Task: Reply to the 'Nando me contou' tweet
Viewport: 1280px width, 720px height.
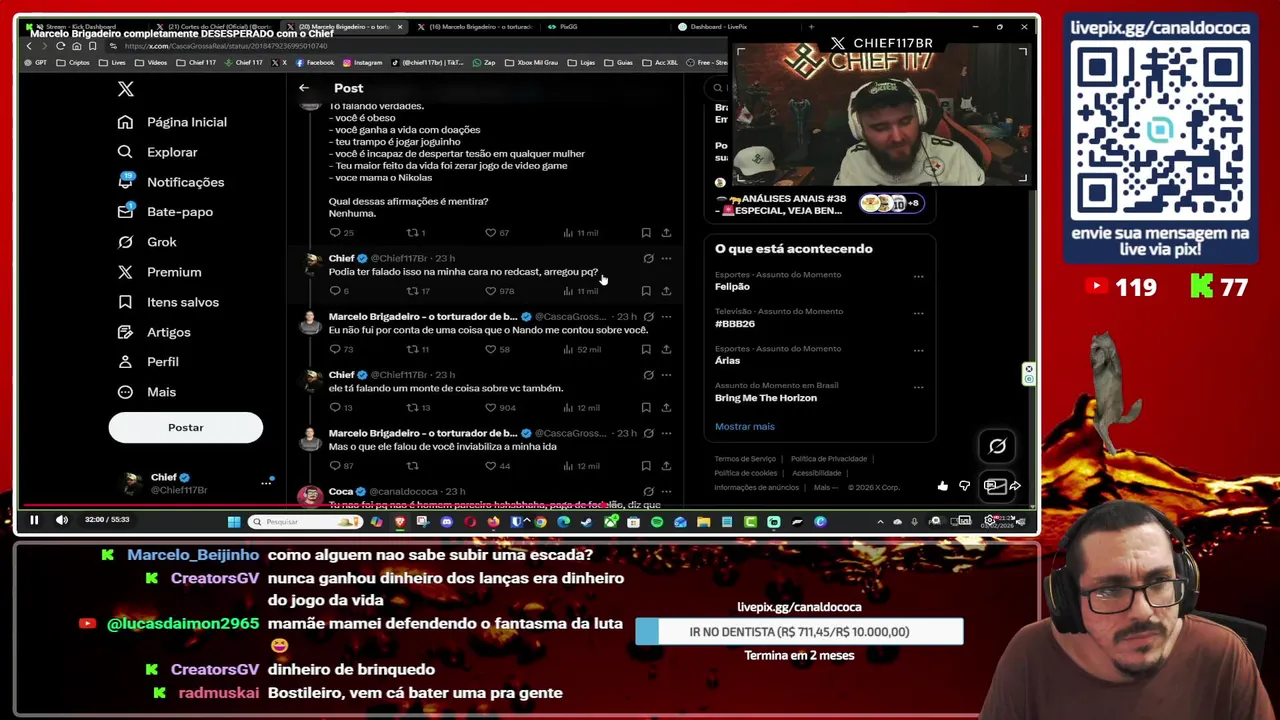Action: click(335, 349)
